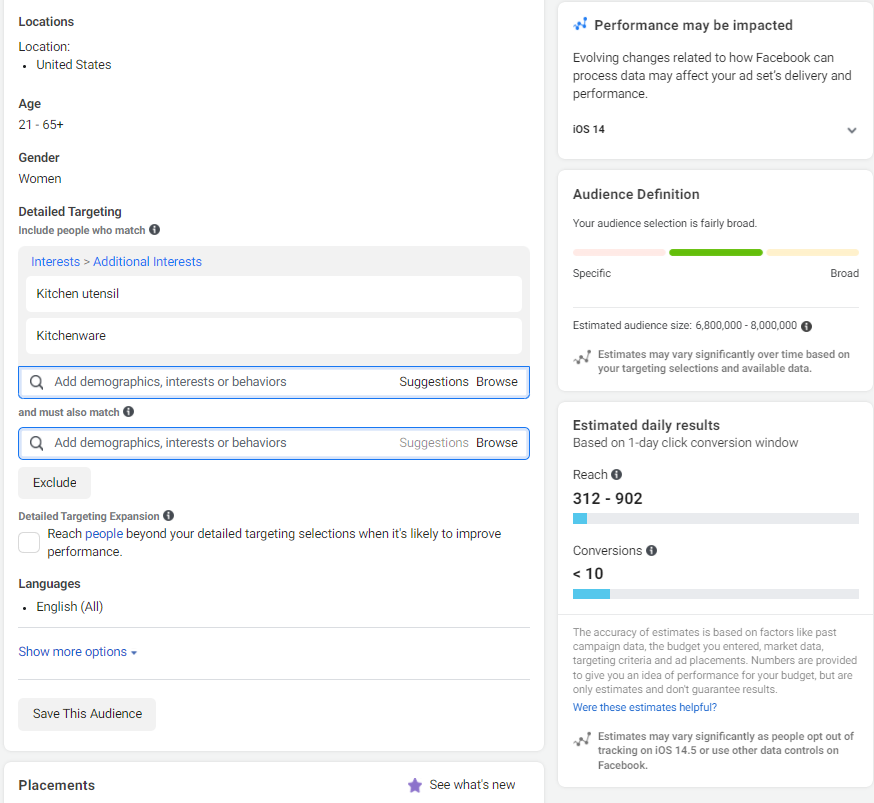Click Detailed Targeting Expansion info icon
874x803 pixels.
coord(168,516)
